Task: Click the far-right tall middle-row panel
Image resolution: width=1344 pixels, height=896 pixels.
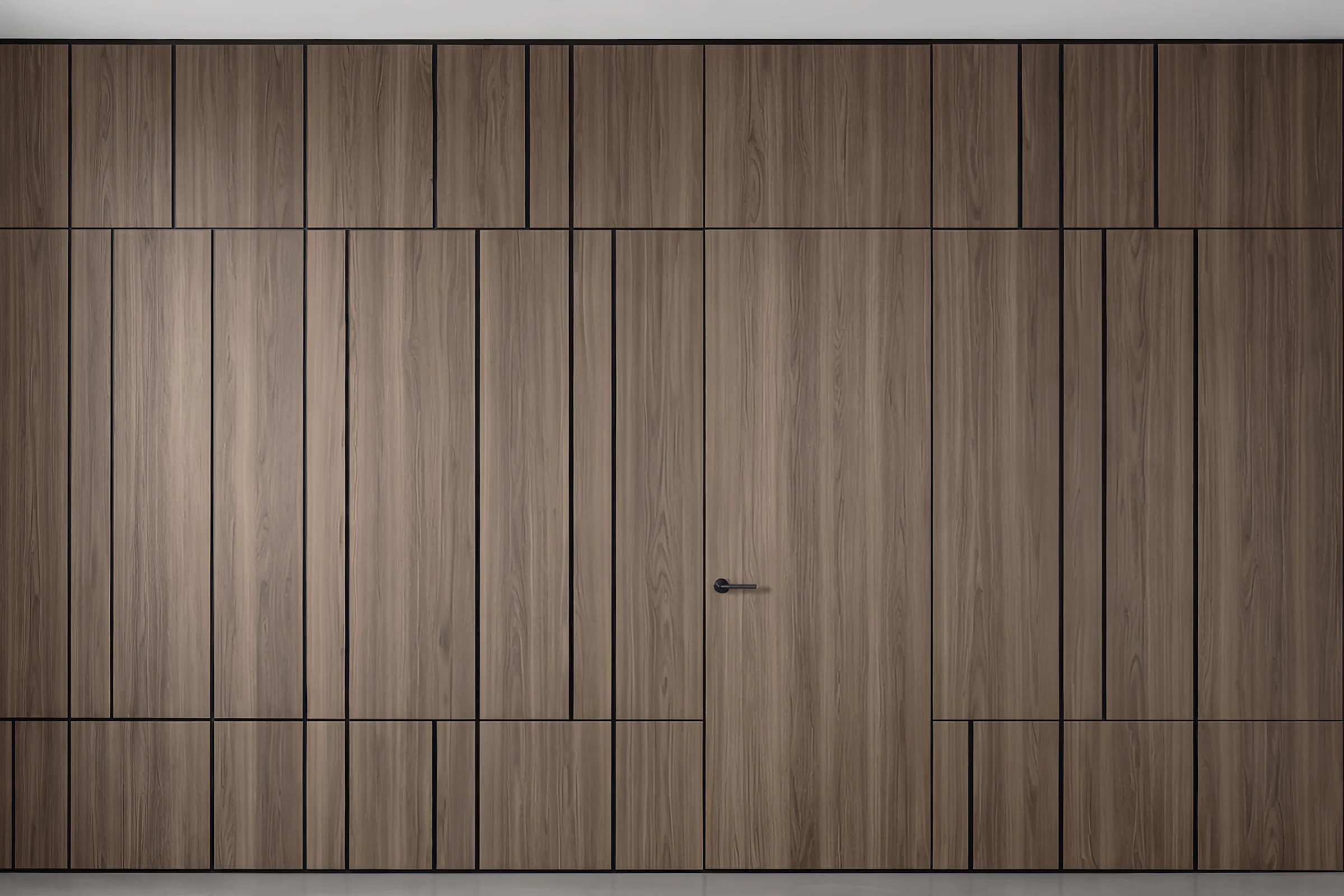Action: pyautogui.click(x=1270, y=474)
